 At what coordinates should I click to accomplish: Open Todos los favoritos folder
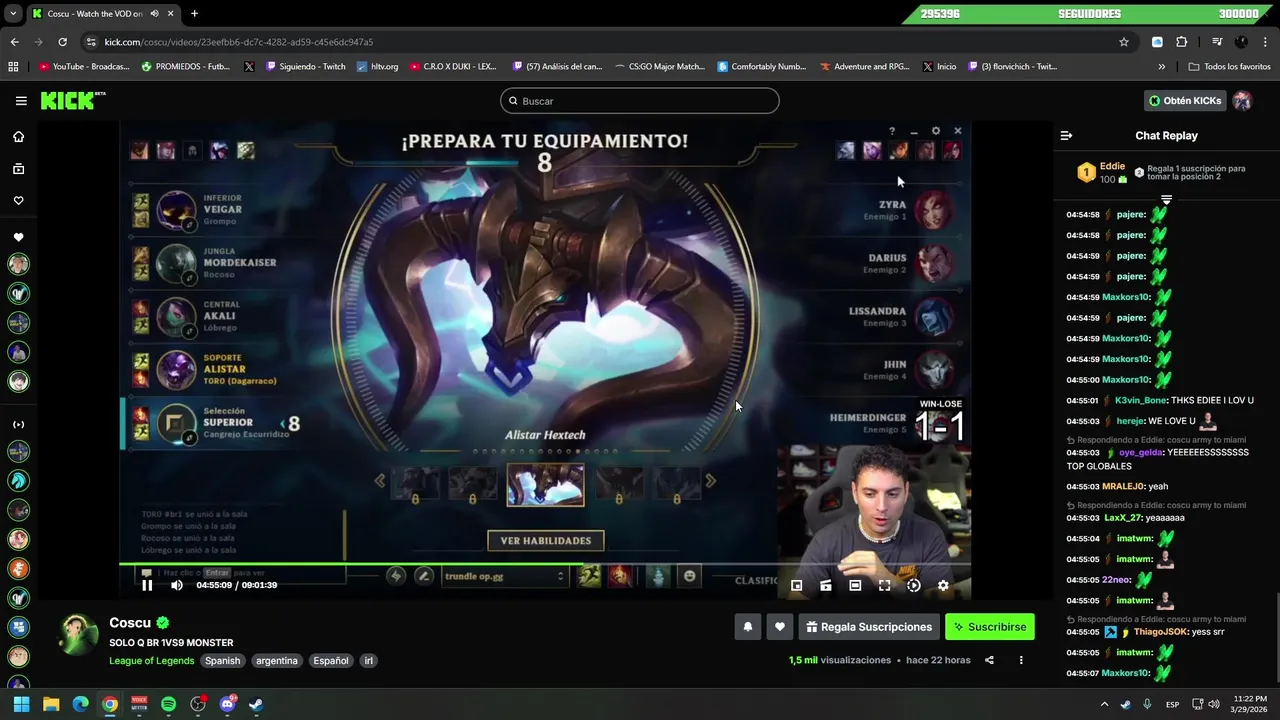pyautogui.click(x=1229, y=67)
